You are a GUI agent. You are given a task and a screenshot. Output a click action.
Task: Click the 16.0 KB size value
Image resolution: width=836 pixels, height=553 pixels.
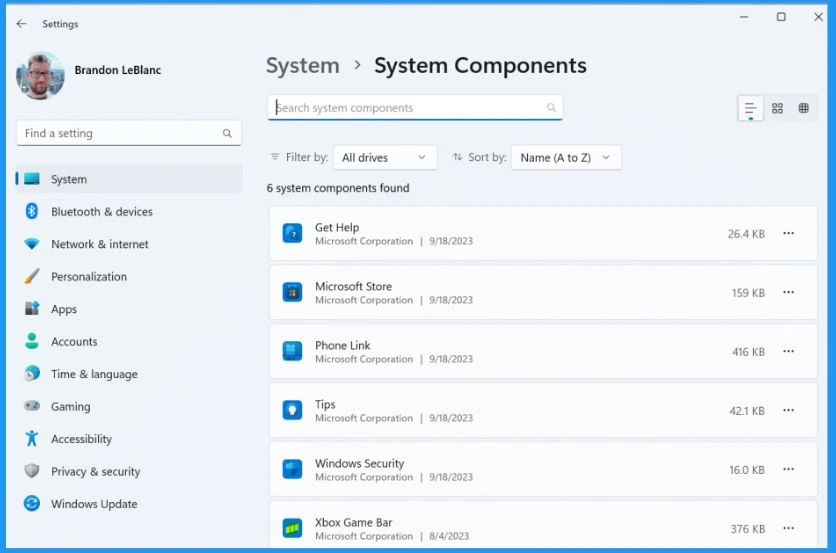[747, 470]
